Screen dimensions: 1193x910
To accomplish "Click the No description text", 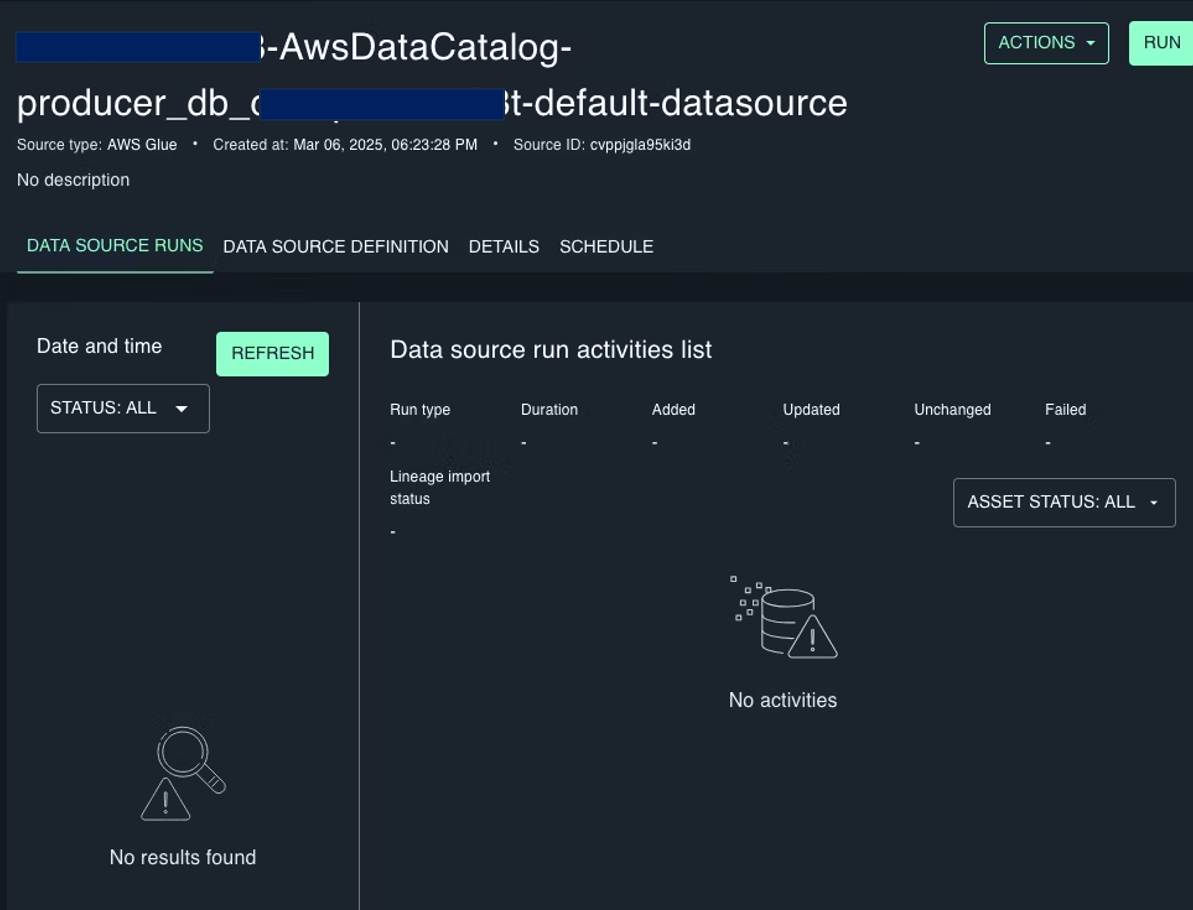I will pyautogui.click(x=73, y=180).
